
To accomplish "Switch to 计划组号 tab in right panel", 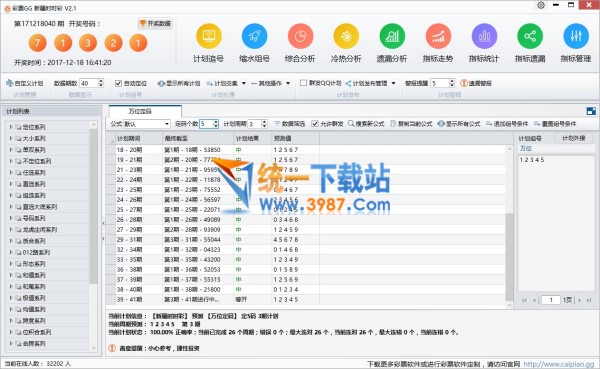I will point(530,138).
